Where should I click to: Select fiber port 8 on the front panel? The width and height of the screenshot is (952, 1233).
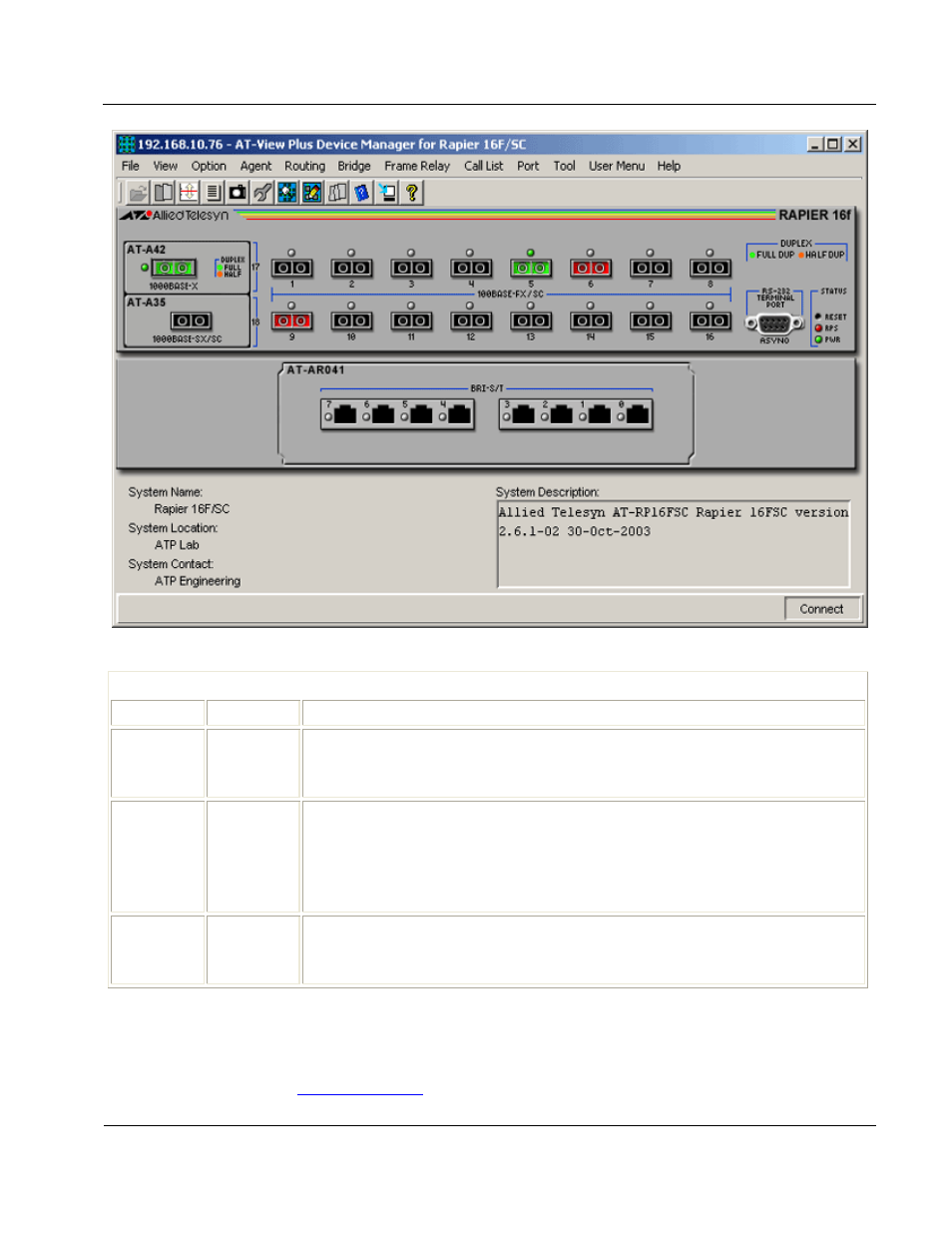click(711, 268)
